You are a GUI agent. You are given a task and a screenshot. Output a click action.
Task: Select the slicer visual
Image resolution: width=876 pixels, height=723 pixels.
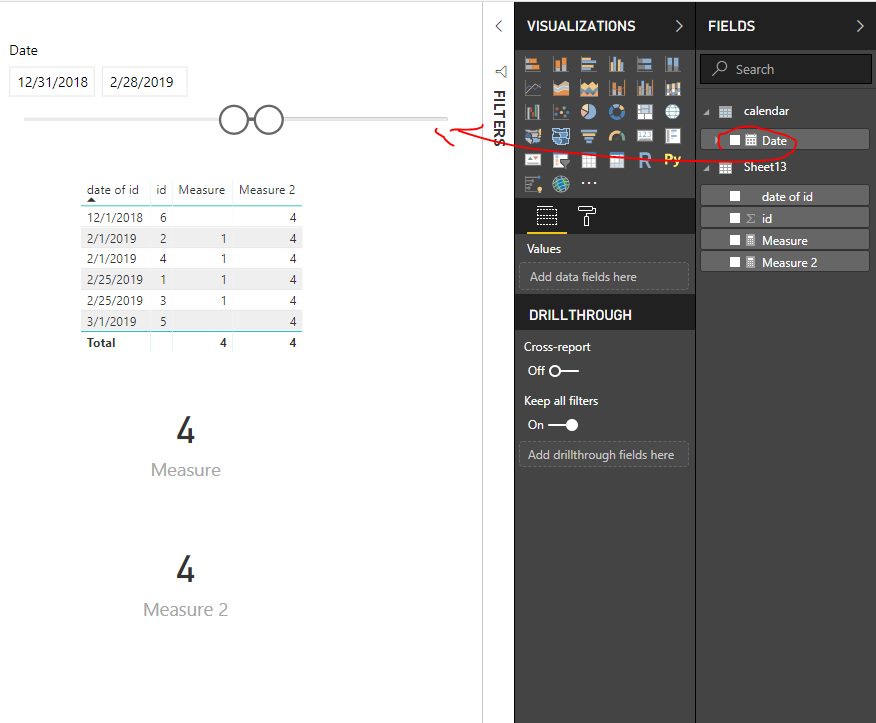(x=560, y=160)
